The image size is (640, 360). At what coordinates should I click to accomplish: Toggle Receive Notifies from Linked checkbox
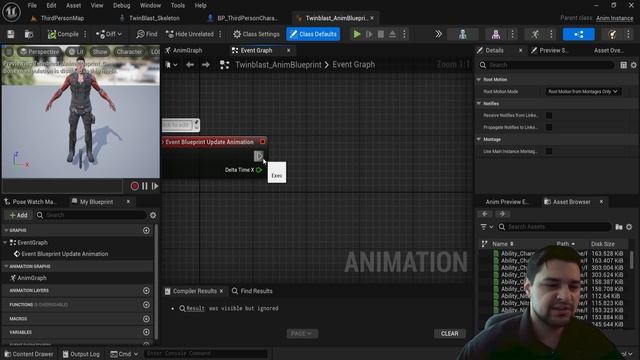549,116
